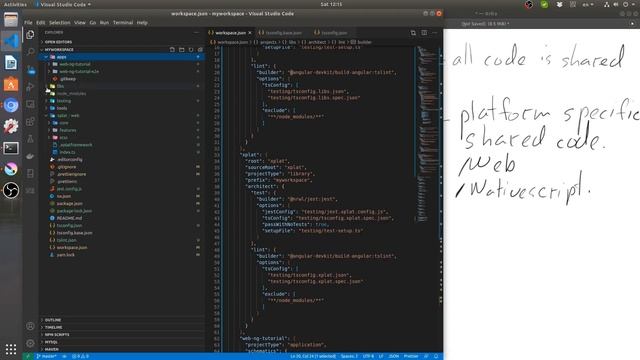640x360 pixels.
Task: Switch to workspace.json tab
Action: [231, 33]
